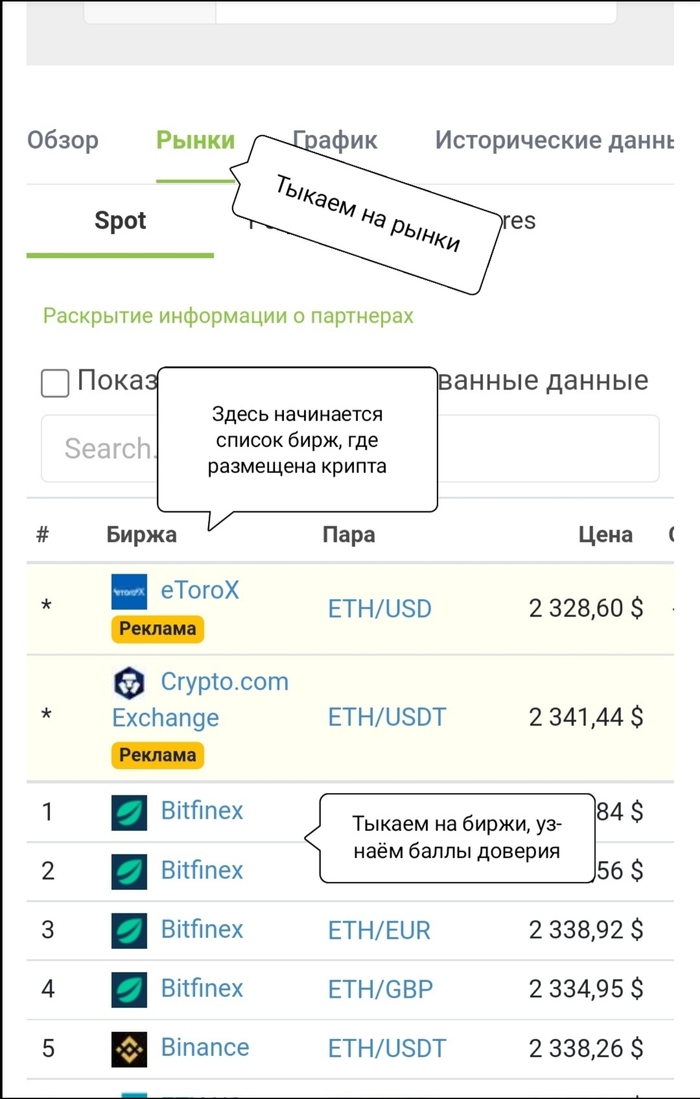Viewport: 700px width, 1099px height.
Task: Sort by the Цена column header
Action: (x=605, y=535)
